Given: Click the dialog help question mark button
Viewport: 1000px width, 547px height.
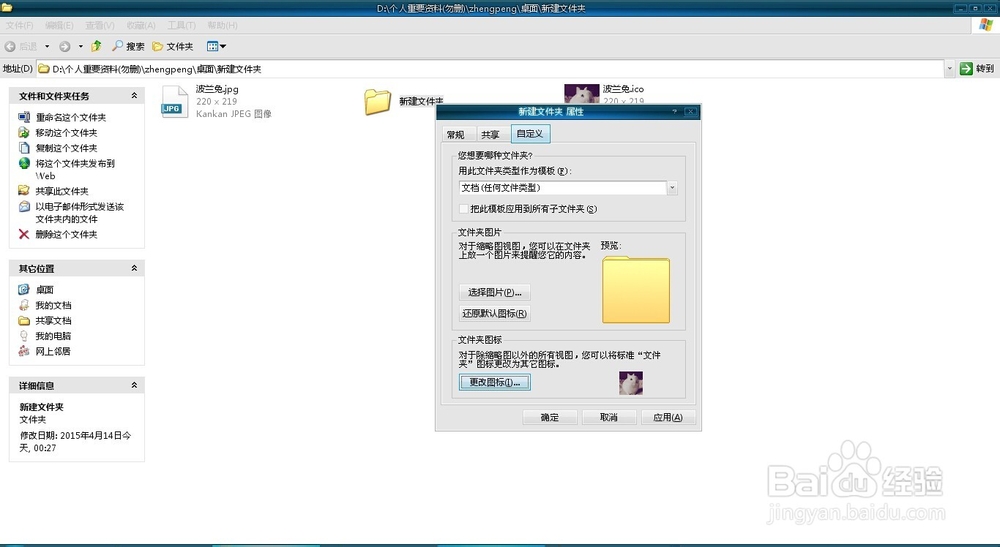Looking at the screenshot, I should (674, 112).
